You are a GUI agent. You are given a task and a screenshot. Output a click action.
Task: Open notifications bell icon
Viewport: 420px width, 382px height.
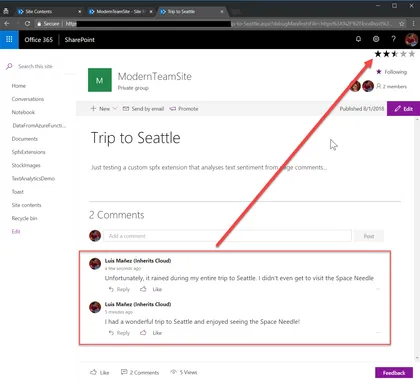click(x=358, y=39)
